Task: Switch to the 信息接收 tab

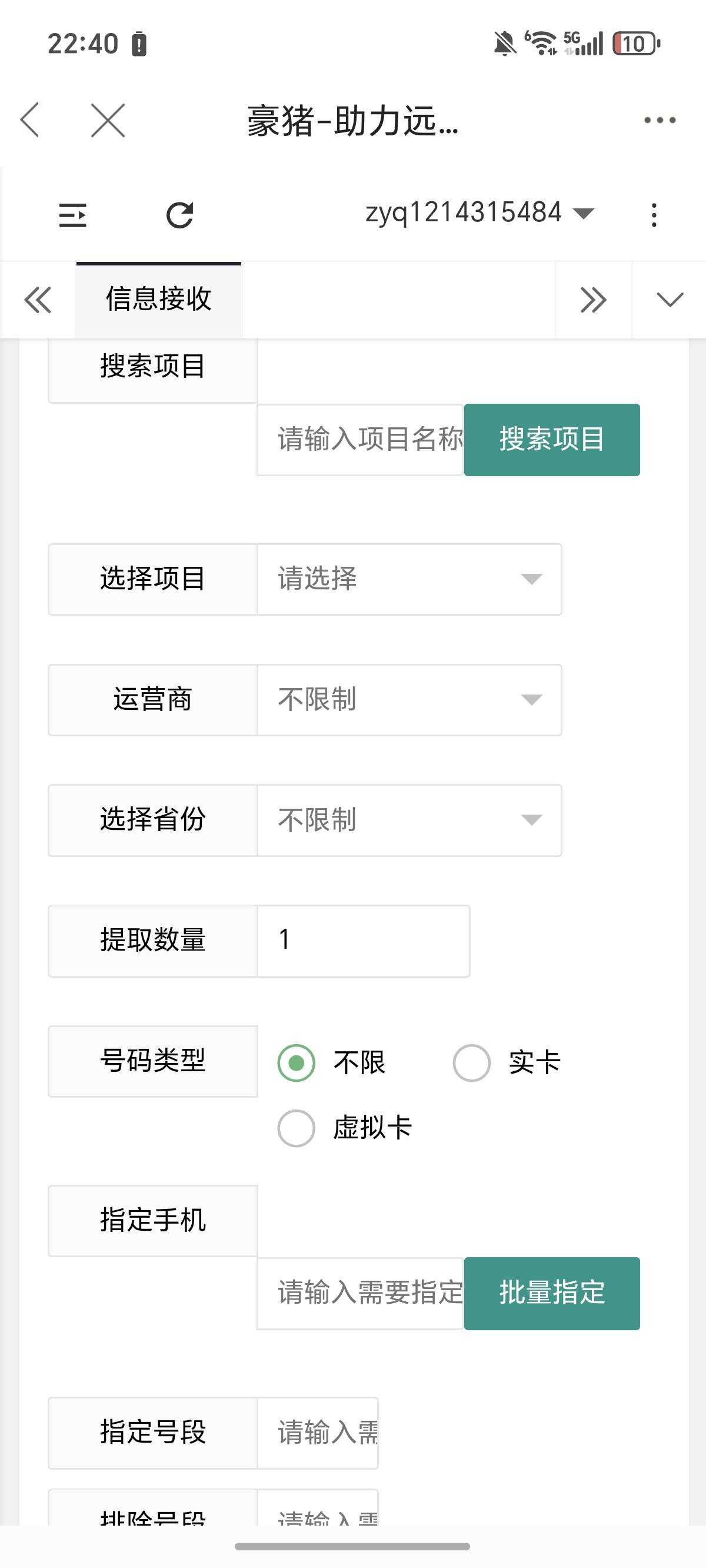Action: pos(158,300)
